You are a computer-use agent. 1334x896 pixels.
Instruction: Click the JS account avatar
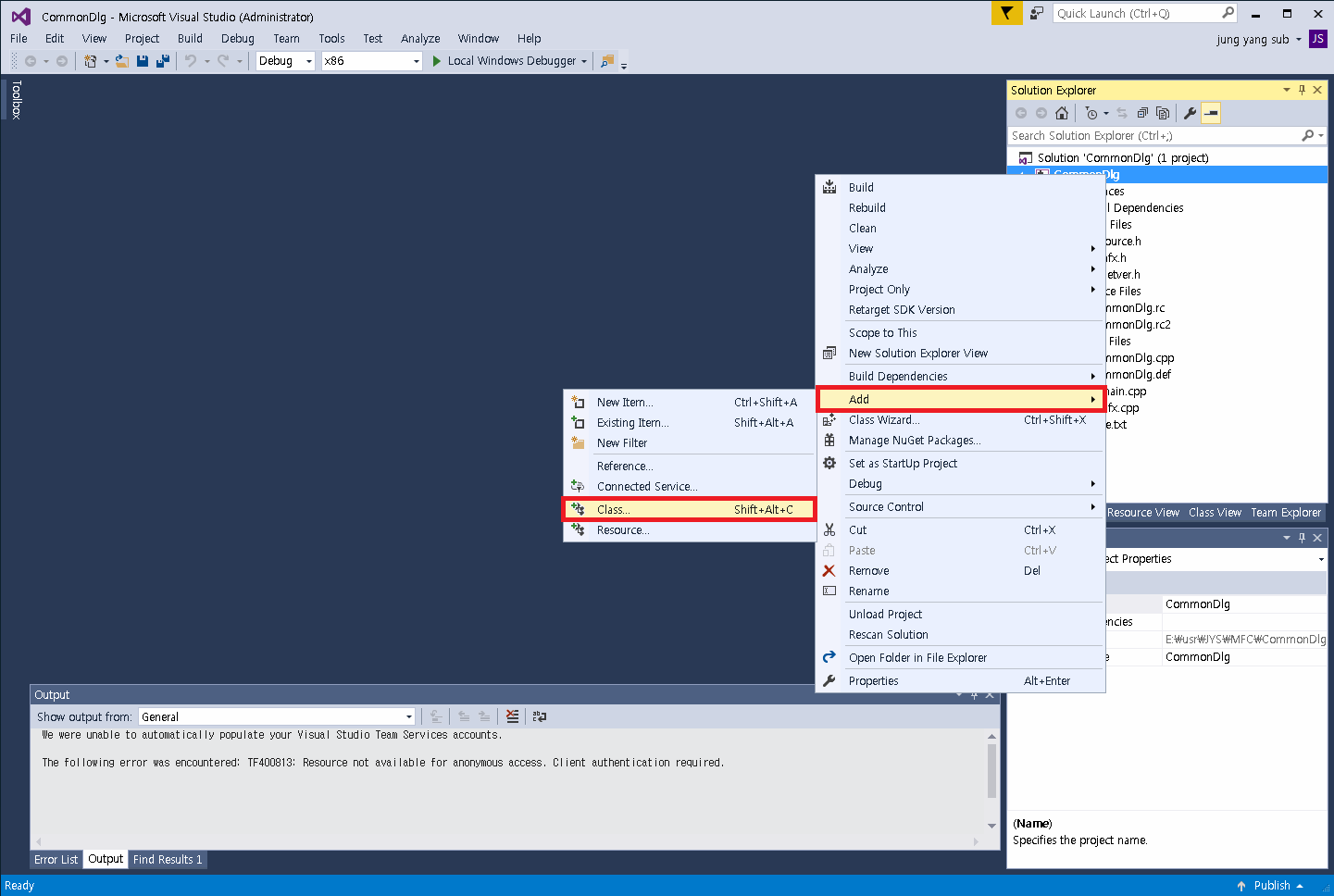pyautogui.click(x=1317, y=39)
